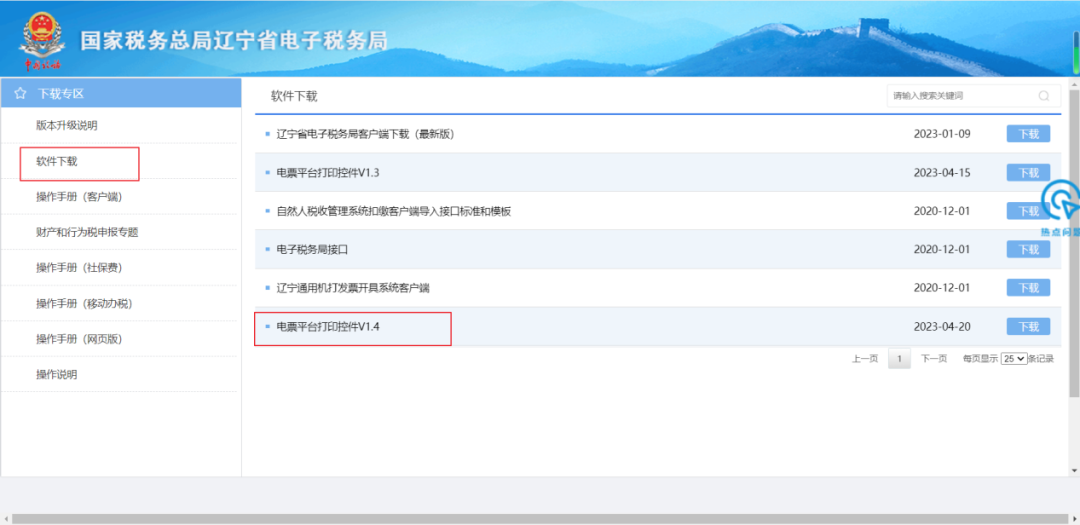
Task: Open 操作说明 sidebar item
Action: 56,375
